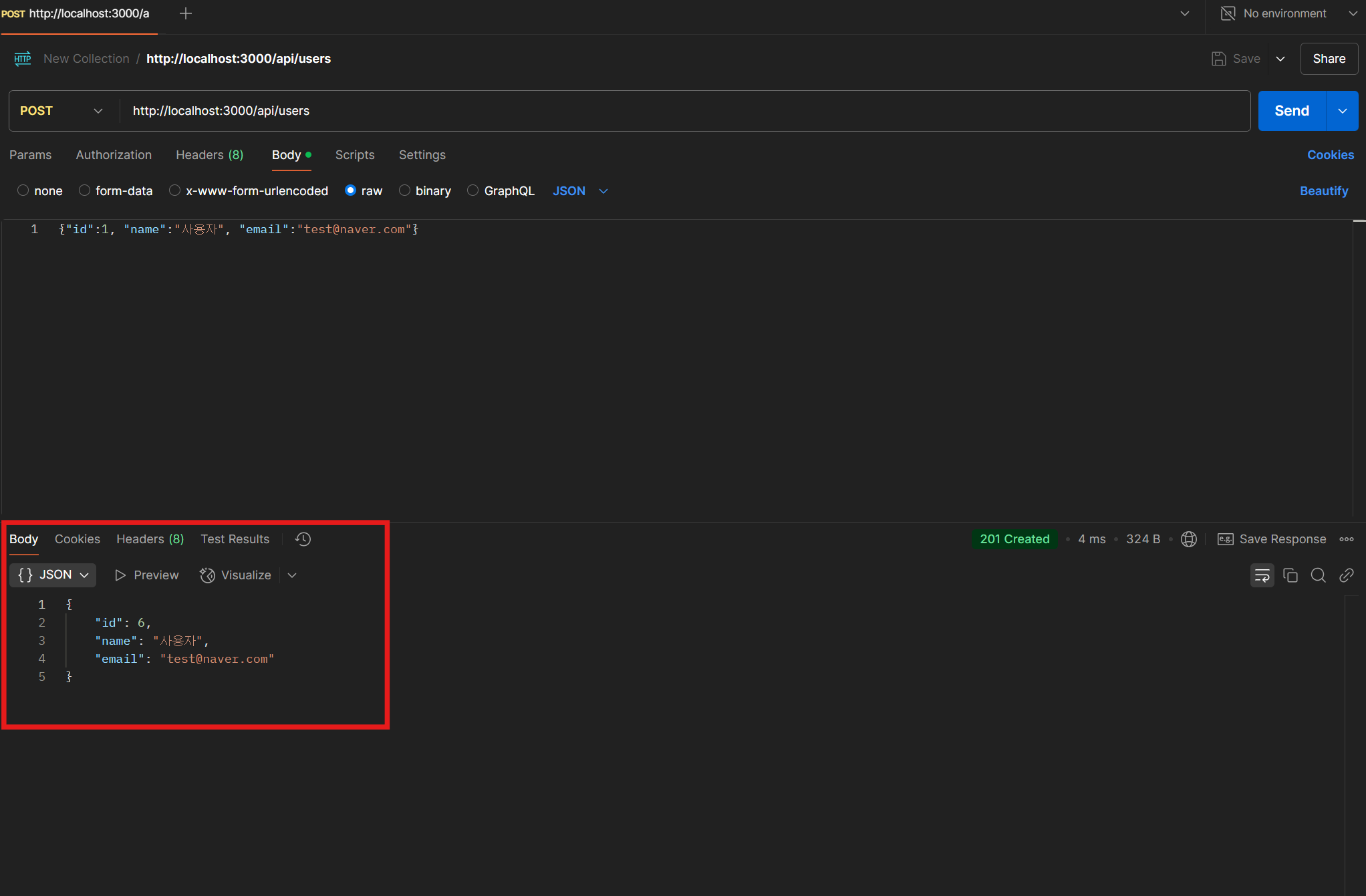Click the No environment icon
Viewport: 1366px width, 896px height.
[1228, 13]
